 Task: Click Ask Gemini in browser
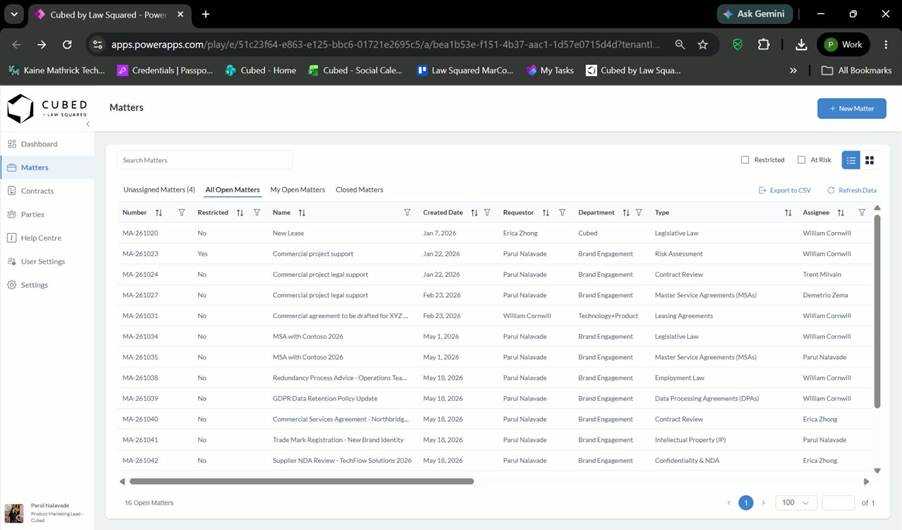coord(754,14)
